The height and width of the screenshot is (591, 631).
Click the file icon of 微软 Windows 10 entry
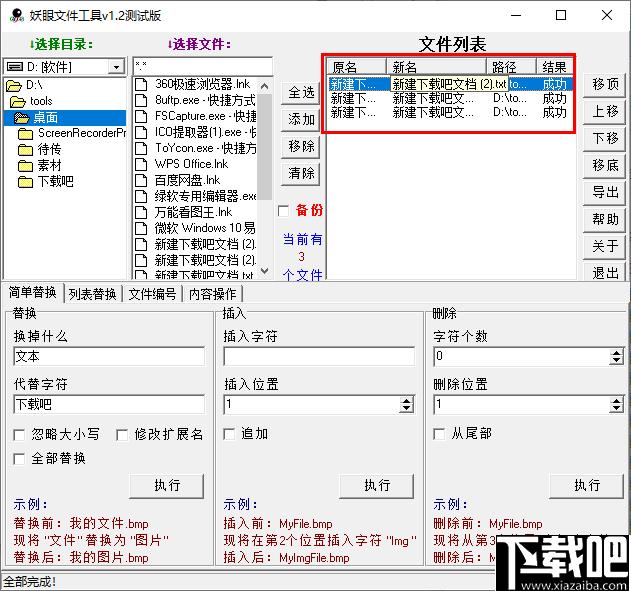pyautogui.click(x=141, y=228)
